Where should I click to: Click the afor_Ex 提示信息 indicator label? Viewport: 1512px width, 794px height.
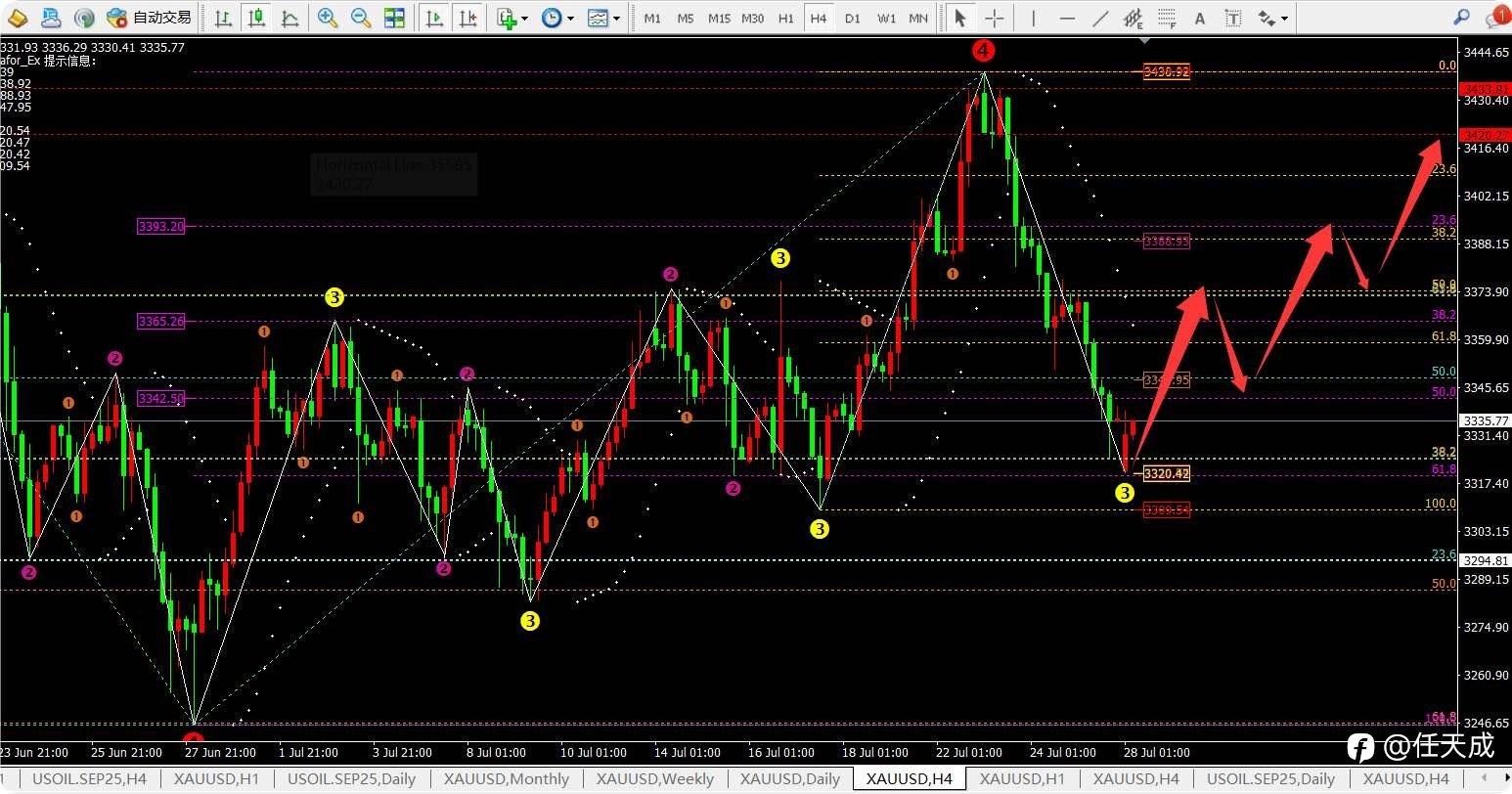click(x=49, y=61)
